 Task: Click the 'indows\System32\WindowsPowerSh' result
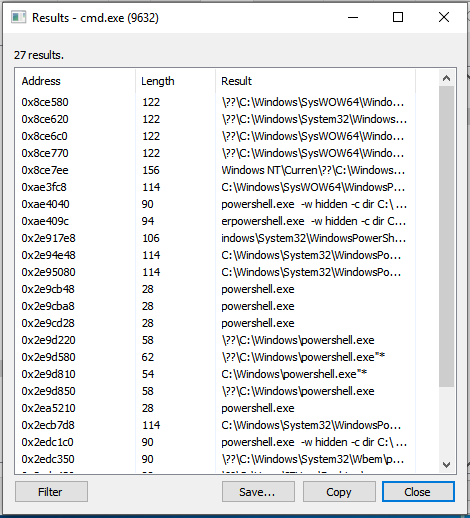click(314, 238)
